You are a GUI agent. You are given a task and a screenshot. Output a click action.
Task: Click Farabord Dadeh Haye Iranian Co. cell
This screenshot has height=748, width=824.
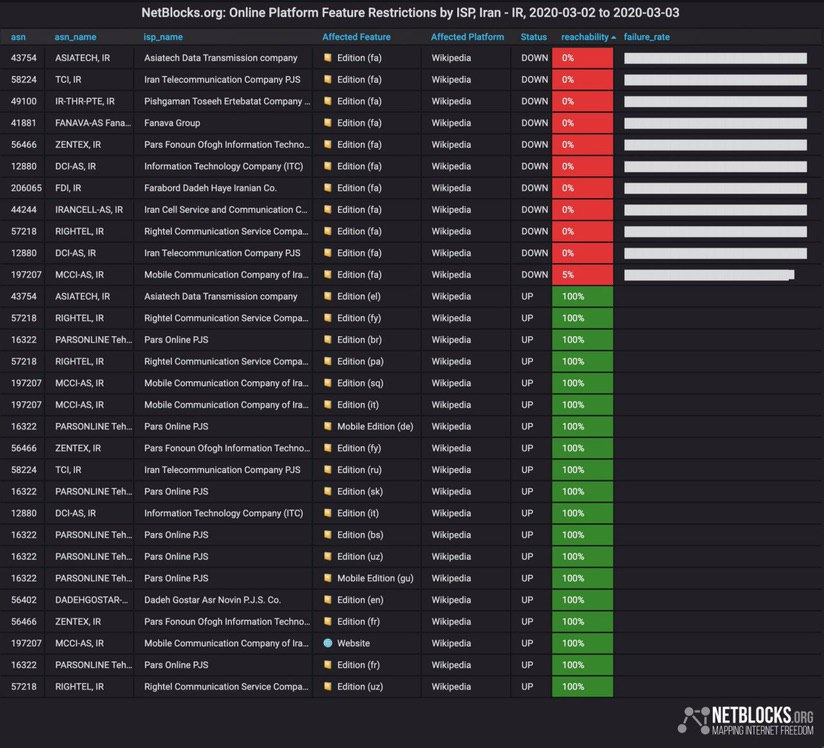pyautogui.click(x=210, y=188)
